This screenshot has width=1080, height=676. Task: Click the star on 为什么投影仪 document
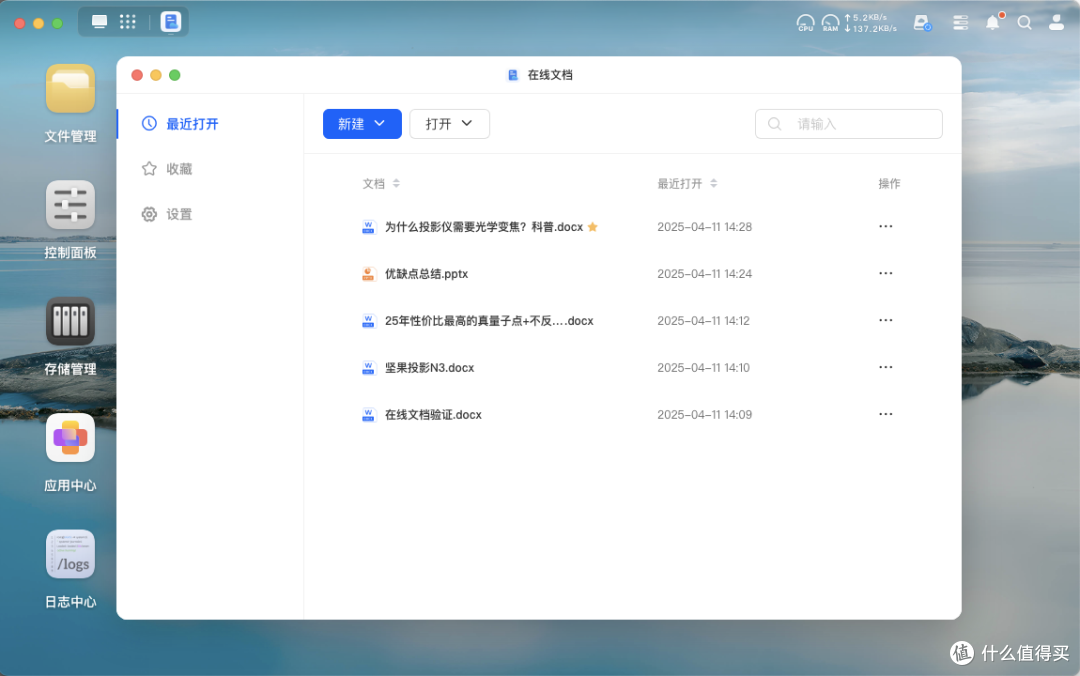[x=592, y=227]
